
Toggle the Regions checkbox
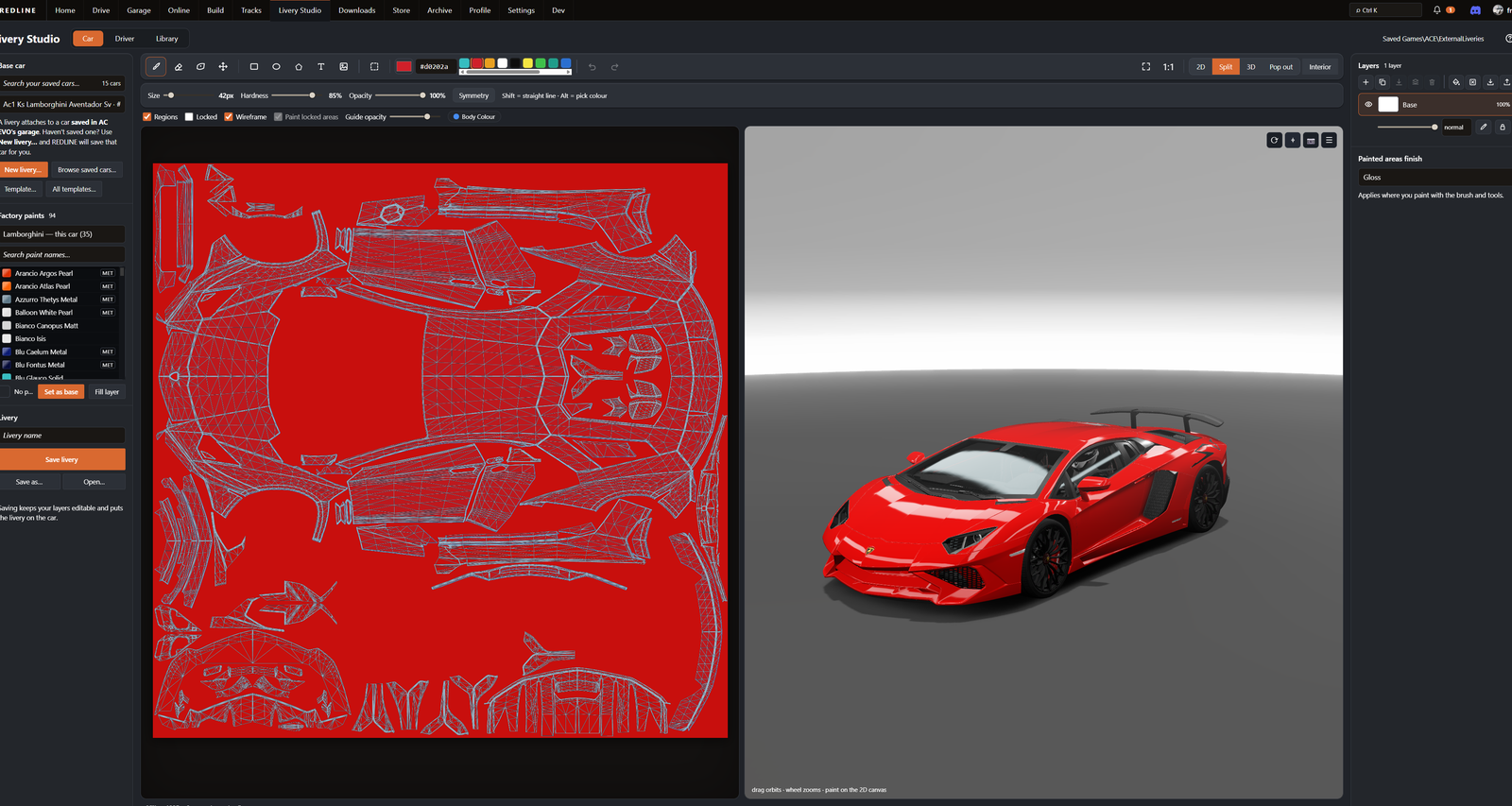click(147, 117)
